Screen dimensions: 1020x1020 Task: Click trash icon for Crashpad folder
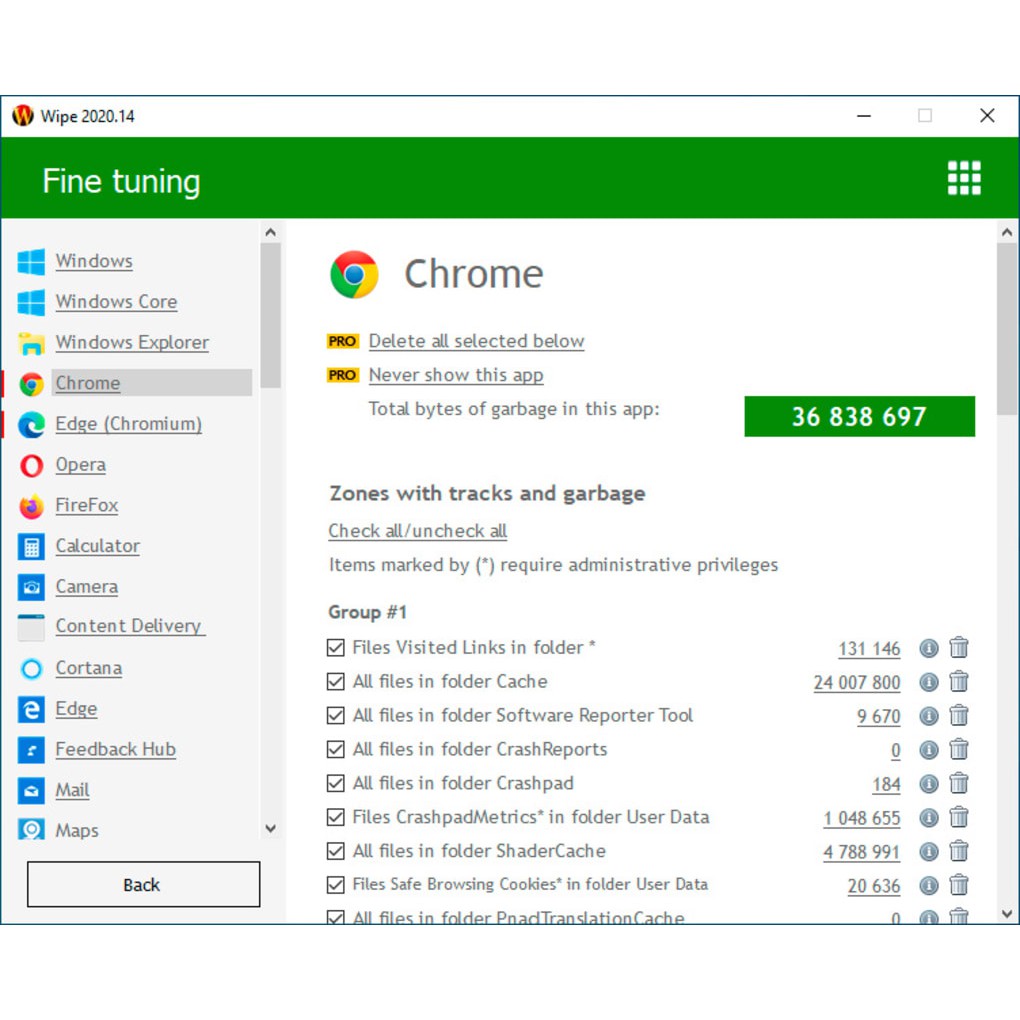(x=959, y=784)
